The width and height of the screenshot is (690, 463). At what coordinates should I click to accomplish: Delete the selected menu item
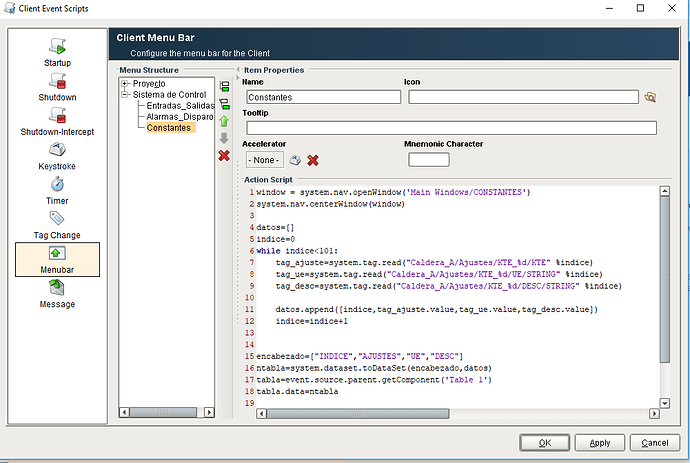224,155
